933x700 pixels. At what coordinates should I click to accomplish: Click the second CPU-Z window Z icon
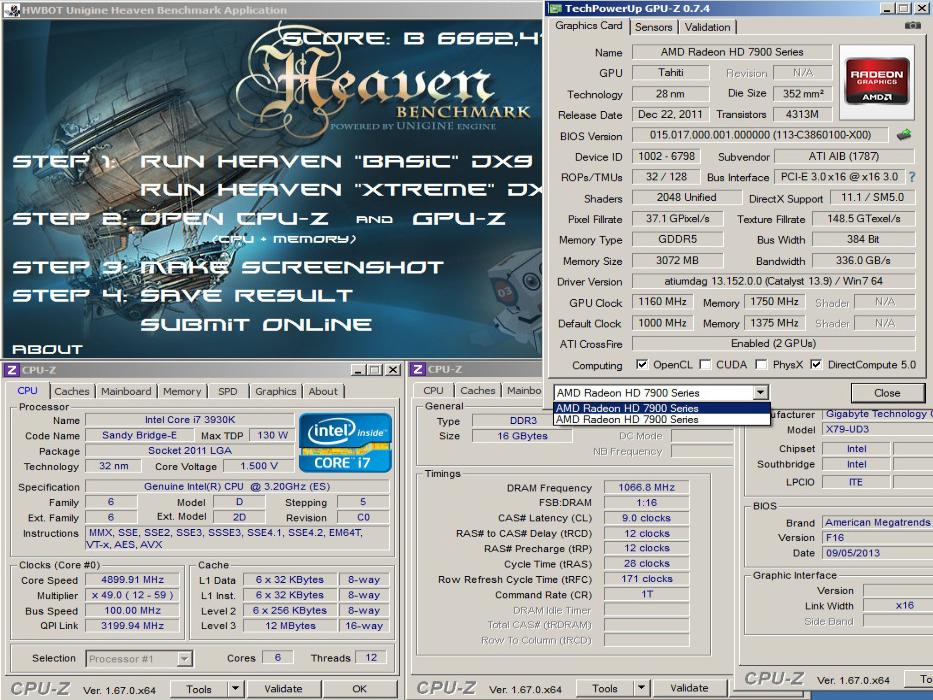coord(418,369)
